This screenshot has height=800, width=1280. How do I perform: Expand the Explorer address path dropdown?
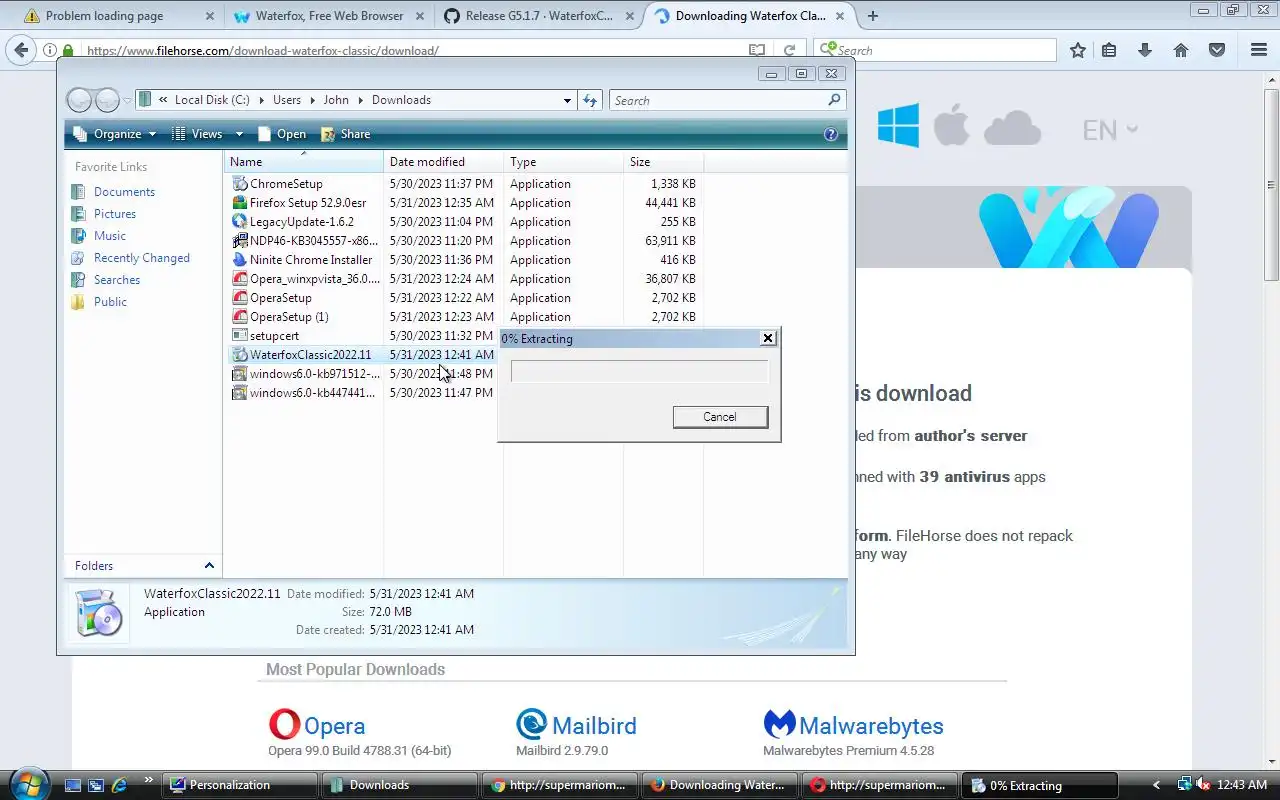567,100
